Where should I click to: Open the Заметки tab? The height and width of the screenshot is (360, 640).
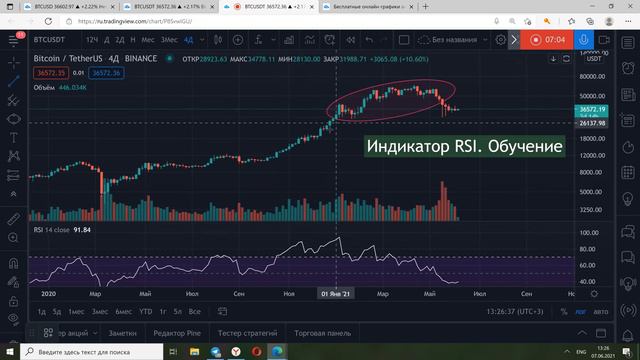(122, 333)
